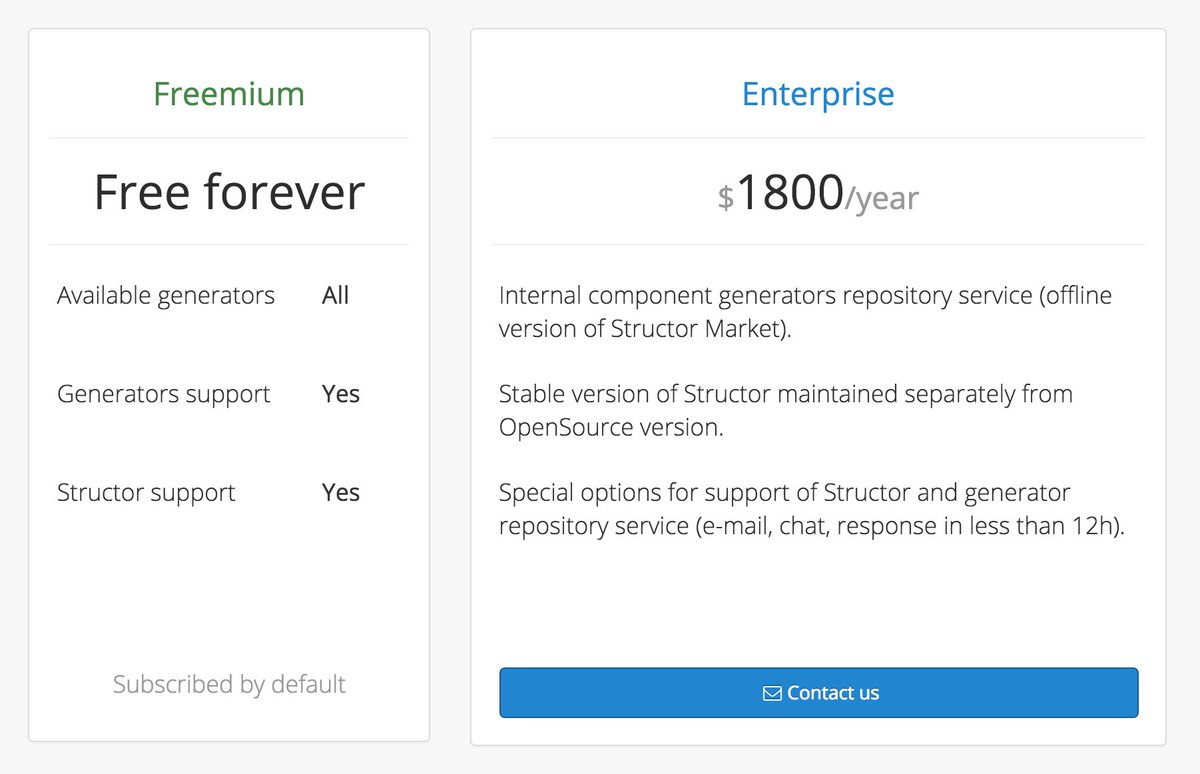The width and height of the screenshot is (1200, 774).
Task: Click the Generators support label
Action: pyautogui.click(x=164, y=394)
